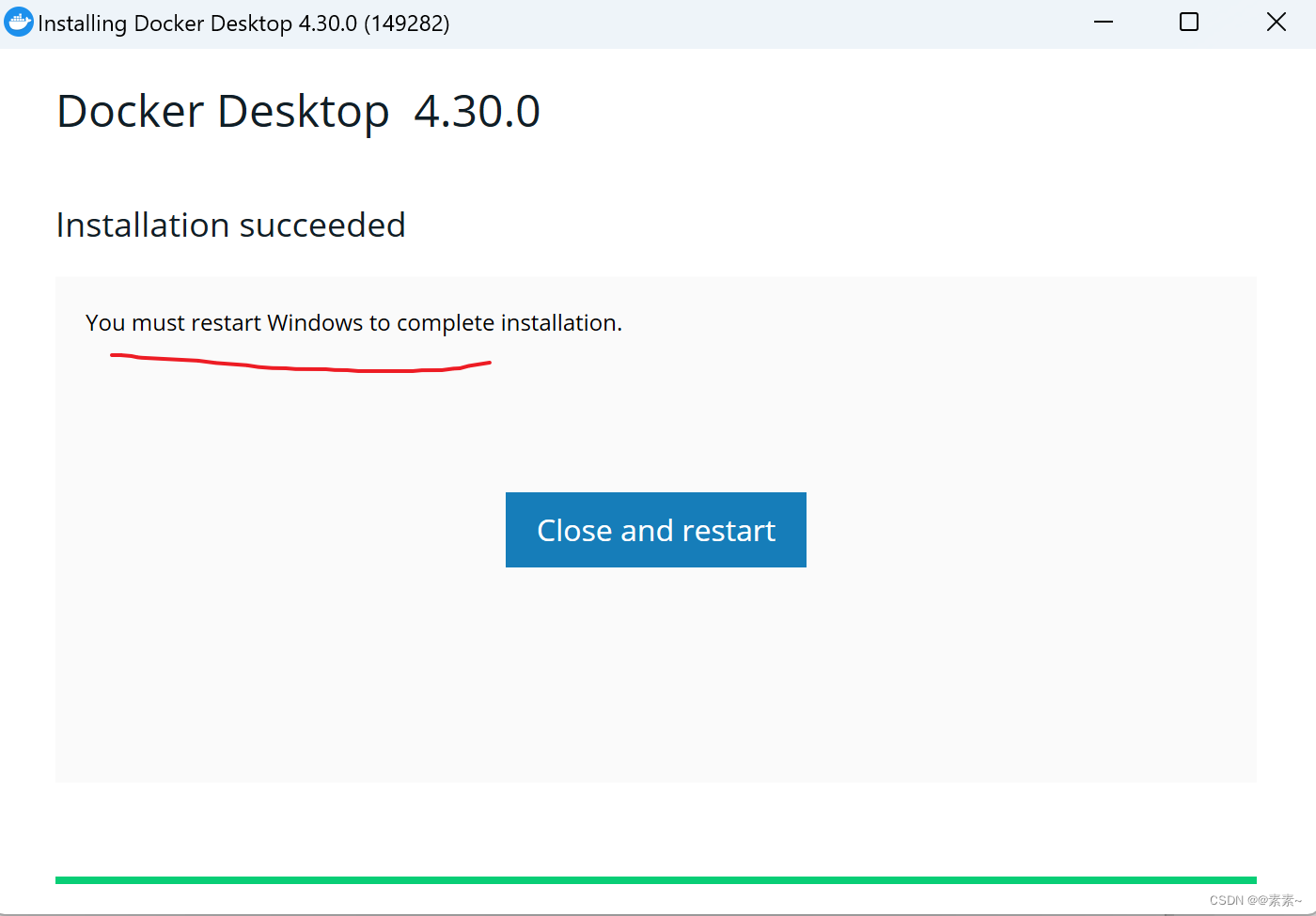Screen dimensions: 1316x916
Task: Click the window title 'Installing Docker Desktop 4.30.0 (149282)'
Action: 243,23
